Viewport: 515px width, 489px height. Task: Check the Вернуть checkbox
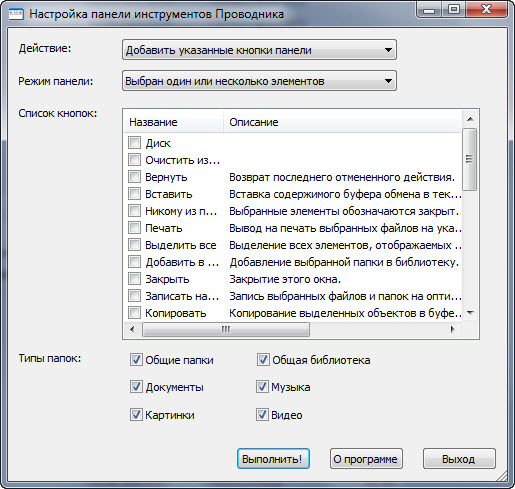(135, 177)
